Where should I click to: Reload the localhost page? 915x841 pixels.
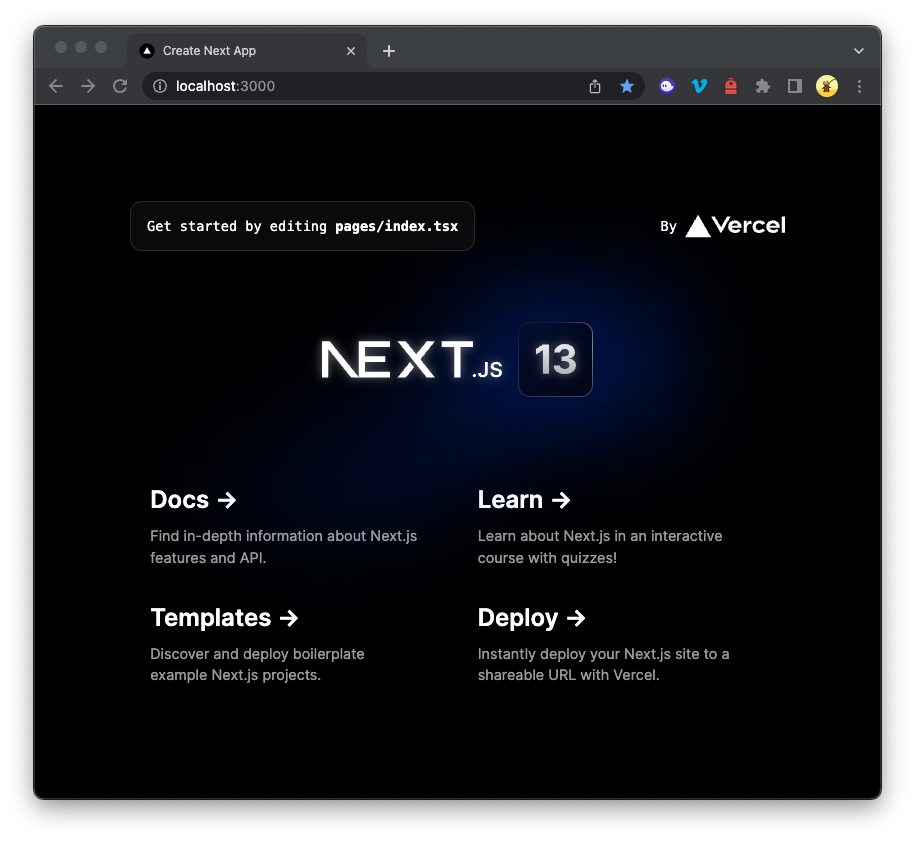tap(120, 87)
